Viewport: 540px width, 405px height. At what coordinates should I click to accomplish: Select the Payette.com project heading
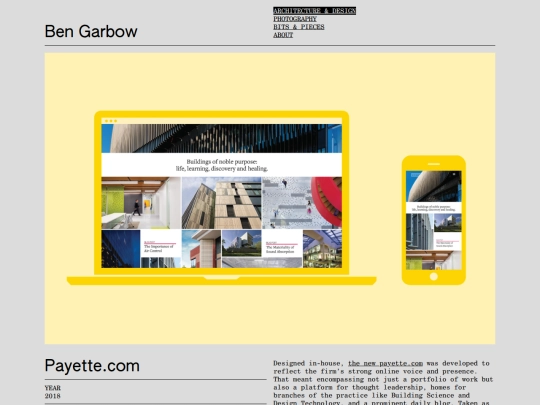(92, 366)
